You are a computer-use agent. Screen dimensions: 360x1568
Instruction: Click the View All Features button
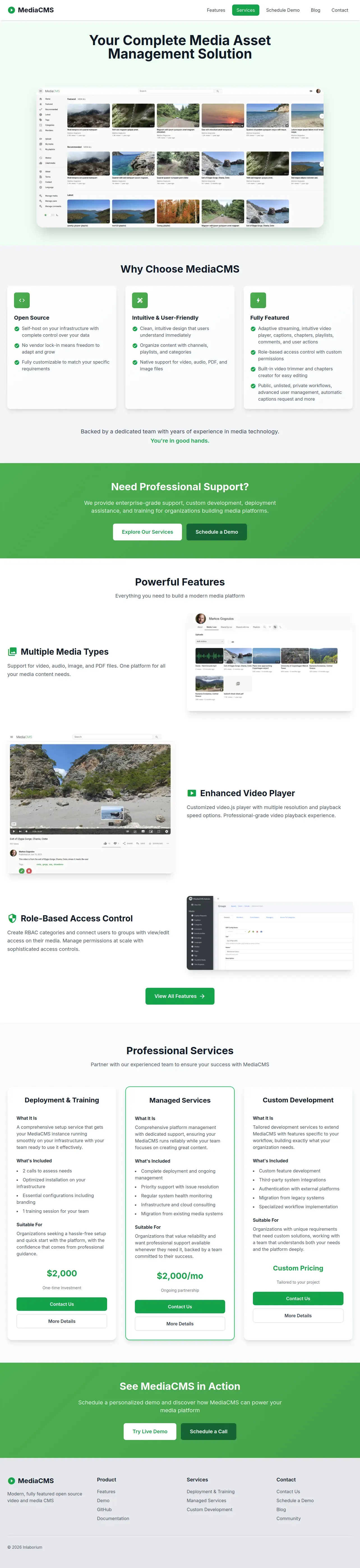point(180,996)
